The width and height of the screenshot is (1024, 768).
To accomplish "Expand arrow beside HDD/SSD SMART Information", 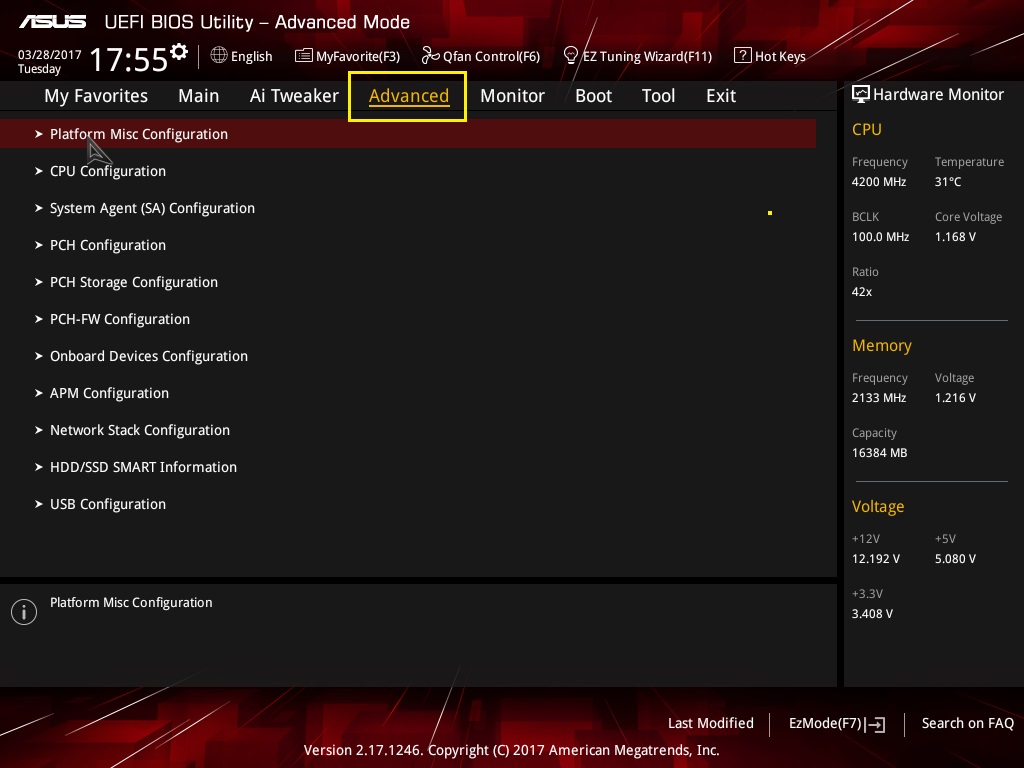I will tap(39, 467).
